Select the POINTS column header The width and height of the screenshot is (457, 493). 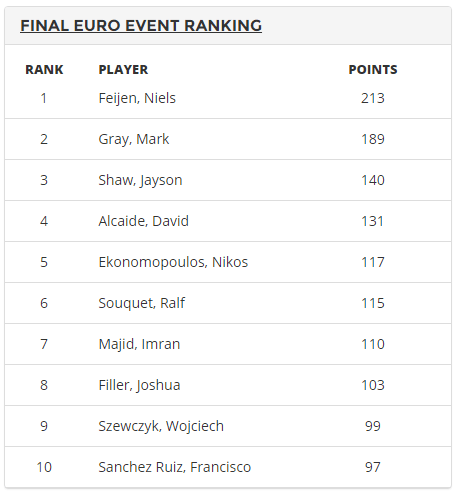click(x=373, y=70)
